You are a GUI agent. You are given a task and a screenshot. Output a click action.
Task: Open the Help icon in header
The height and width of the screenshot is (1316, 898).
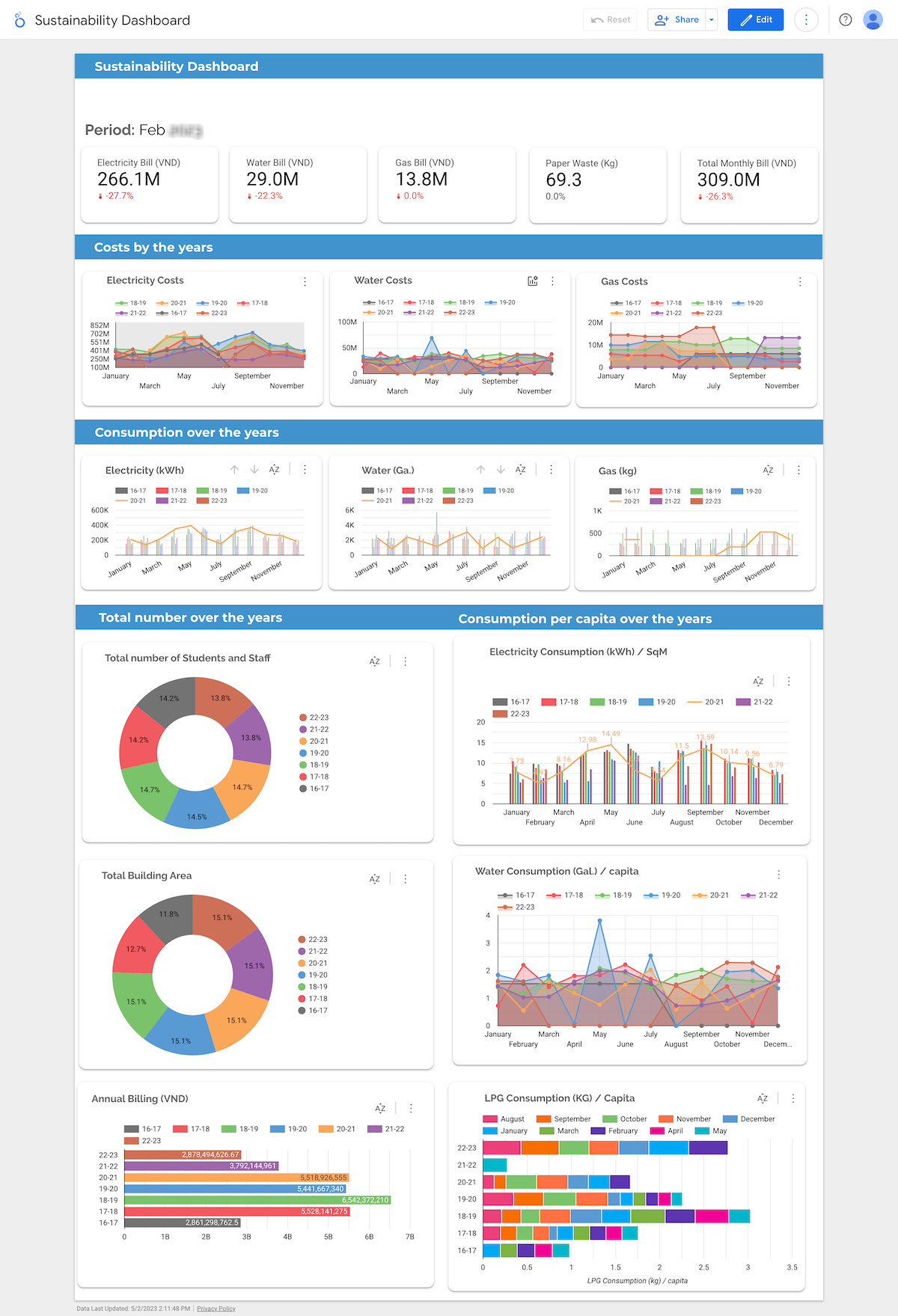(846, 20)
